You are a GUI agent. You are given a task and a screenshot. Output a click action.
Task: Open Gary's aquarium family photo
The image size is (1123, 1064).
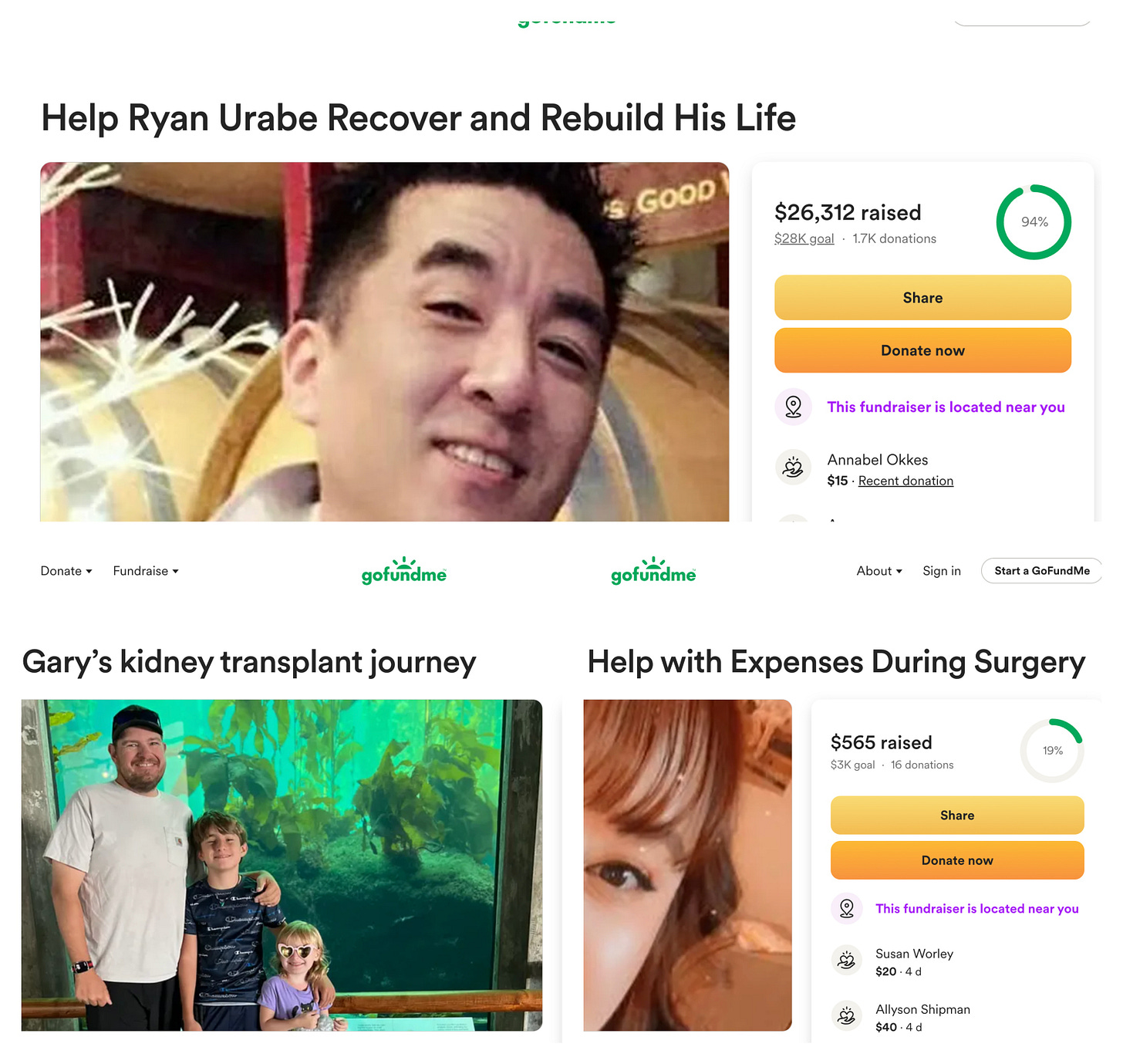pyautogui.click(x=282, y=865)
